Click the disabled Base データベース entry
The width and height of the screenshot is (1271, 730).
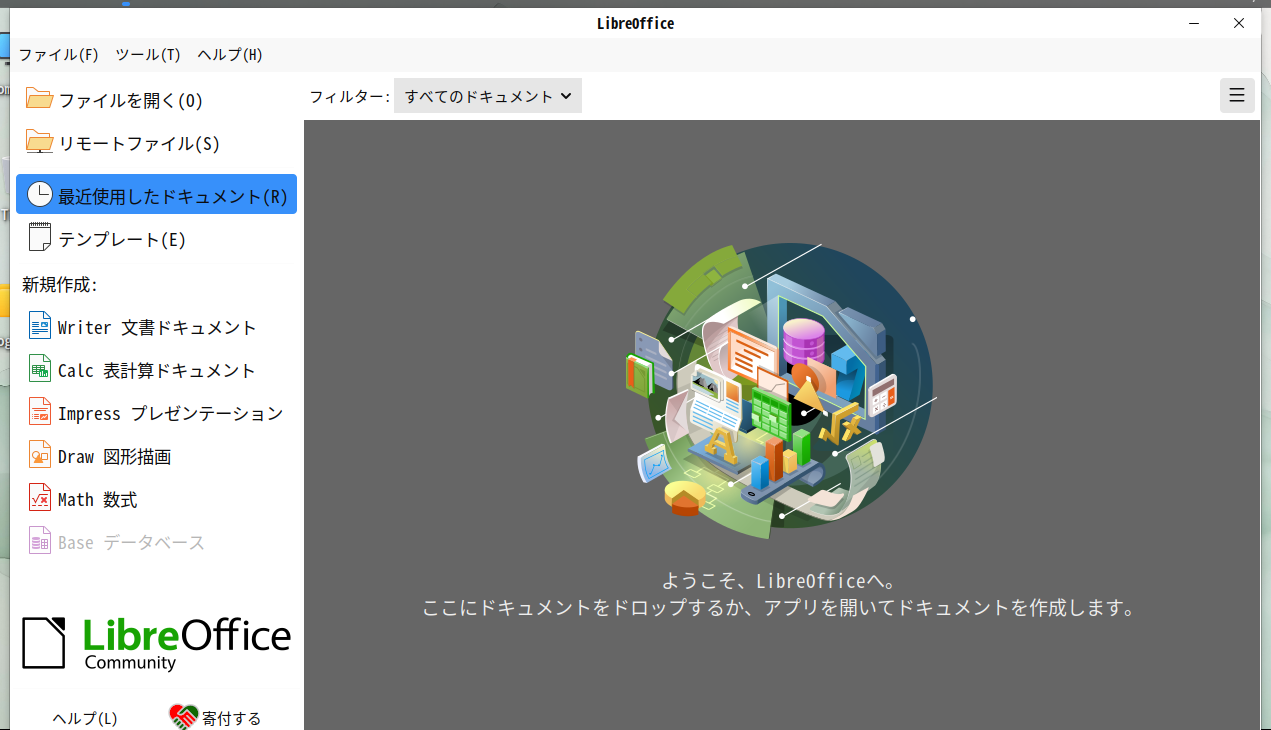pyautogui.click(x=157, y=542)
